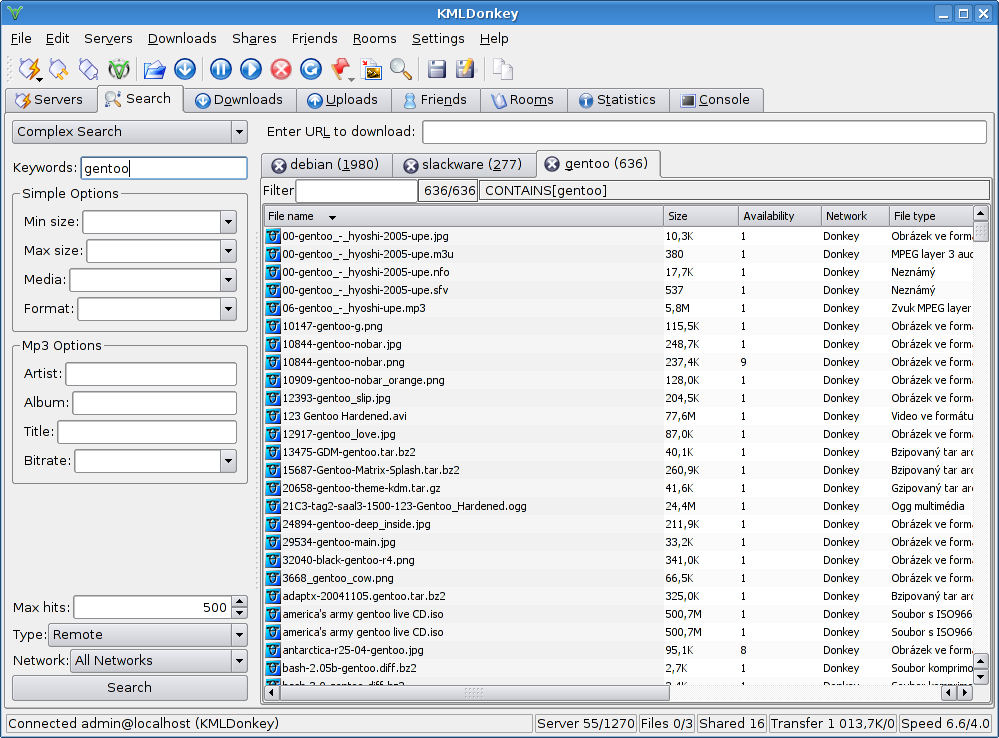Click the file icon beside bash-2.05b-gentoo.diff.bz2
Viewport: 999px width, 738px height.
pos(273,668)
